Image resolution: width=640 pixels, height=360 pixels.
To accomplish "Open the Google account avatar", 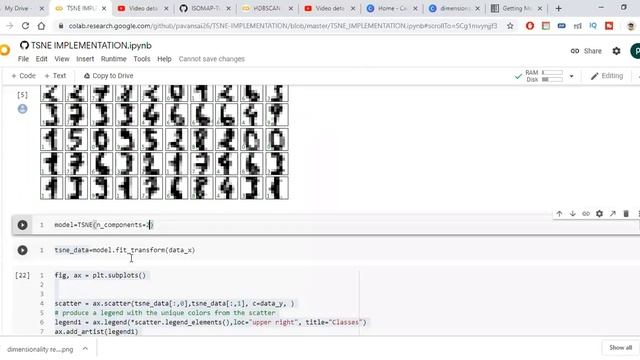I will [x=635, y=51].
